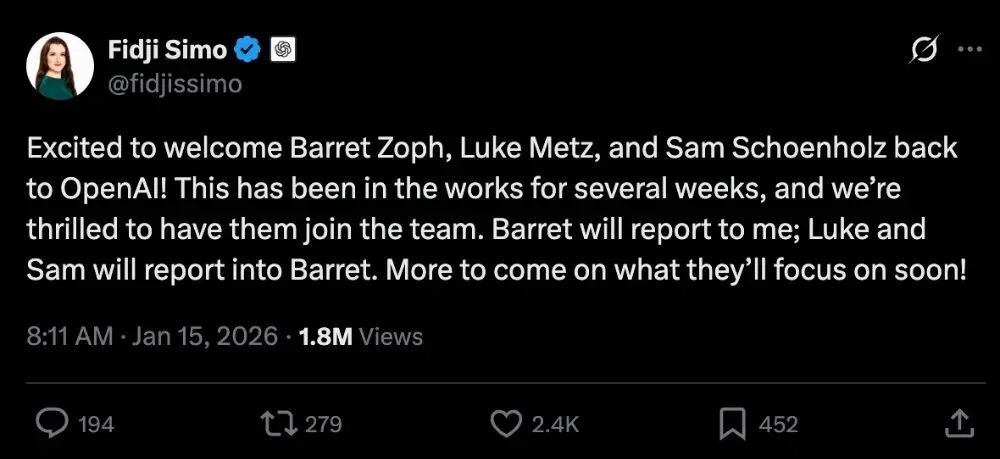Open Fidji Simo's profile picture

coord(61,66)
